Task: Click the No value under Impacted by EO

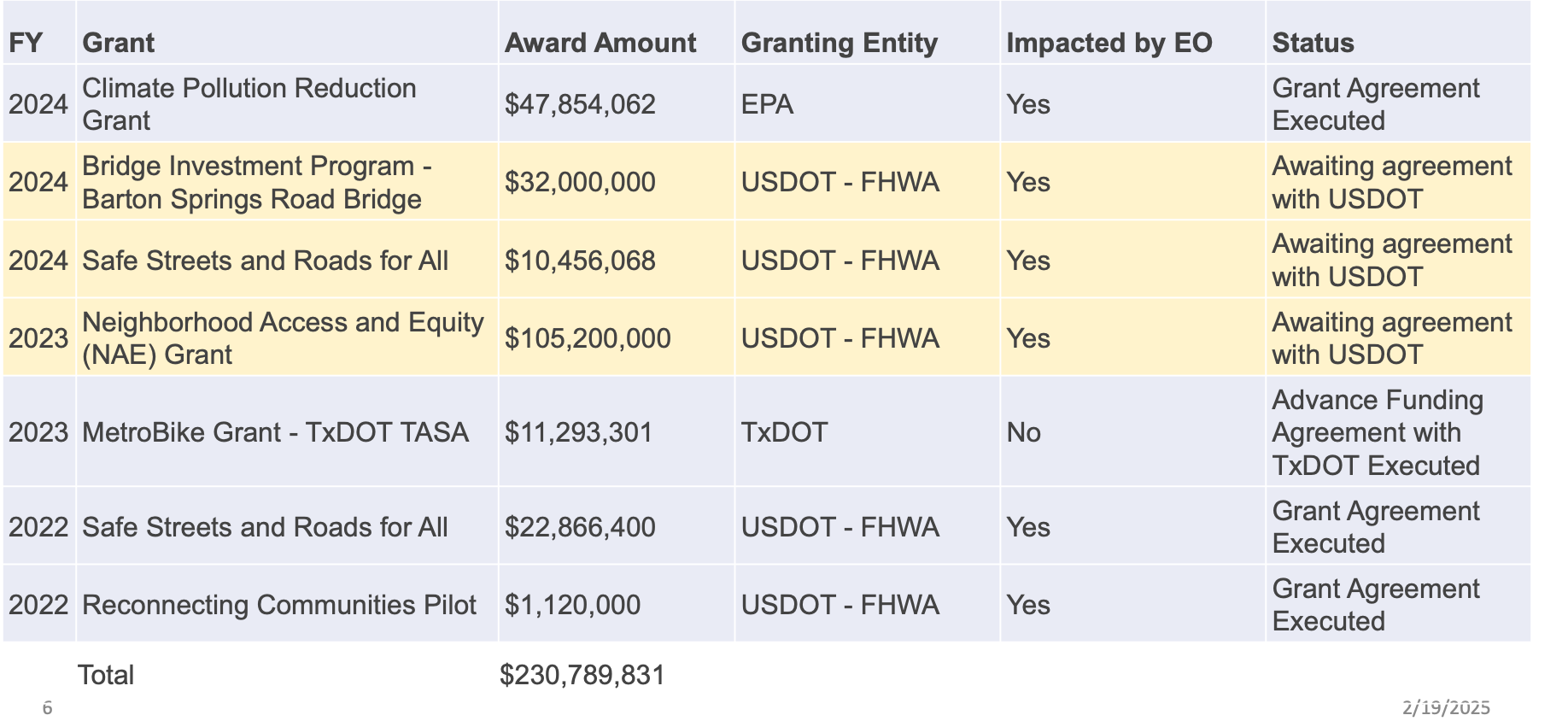Action: click(1023, 432)
